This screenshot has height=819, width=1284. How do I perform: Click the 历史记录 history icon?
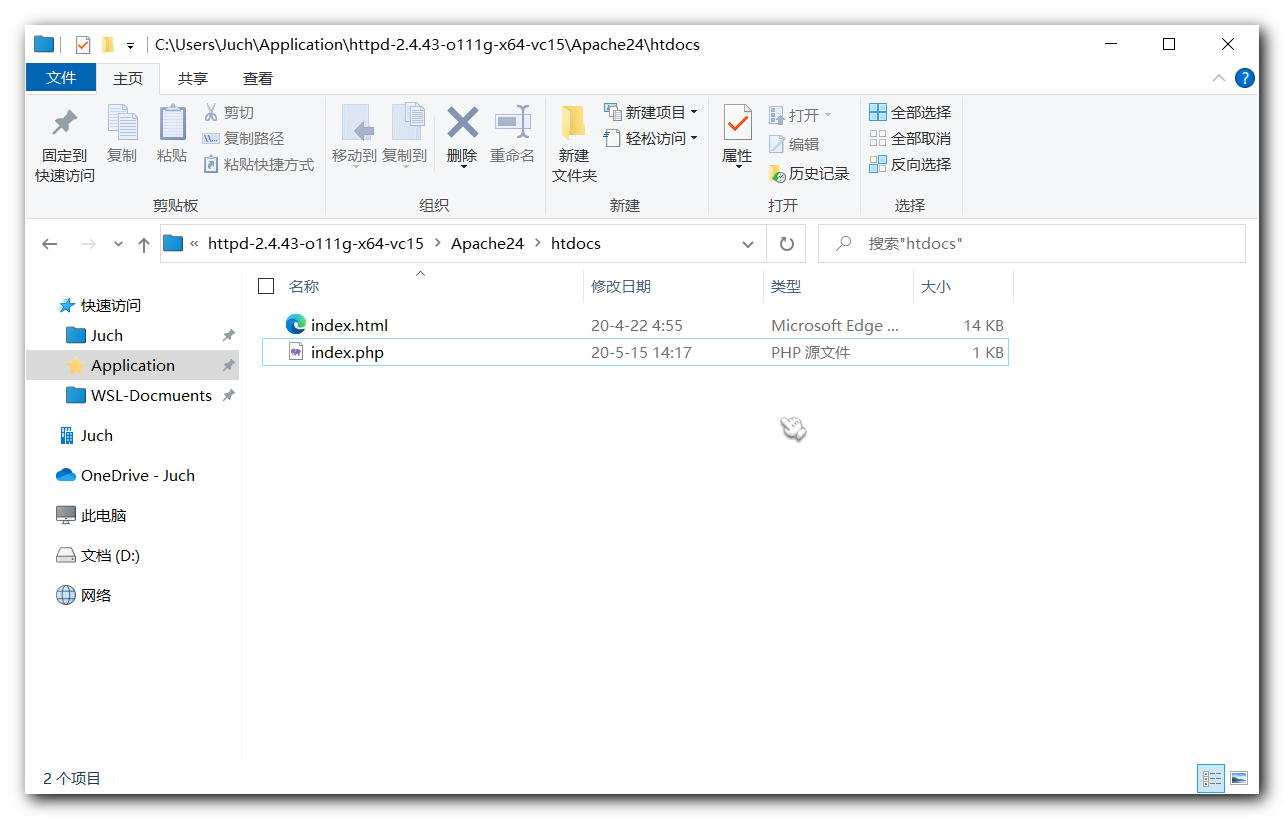(x=778, y=174)
